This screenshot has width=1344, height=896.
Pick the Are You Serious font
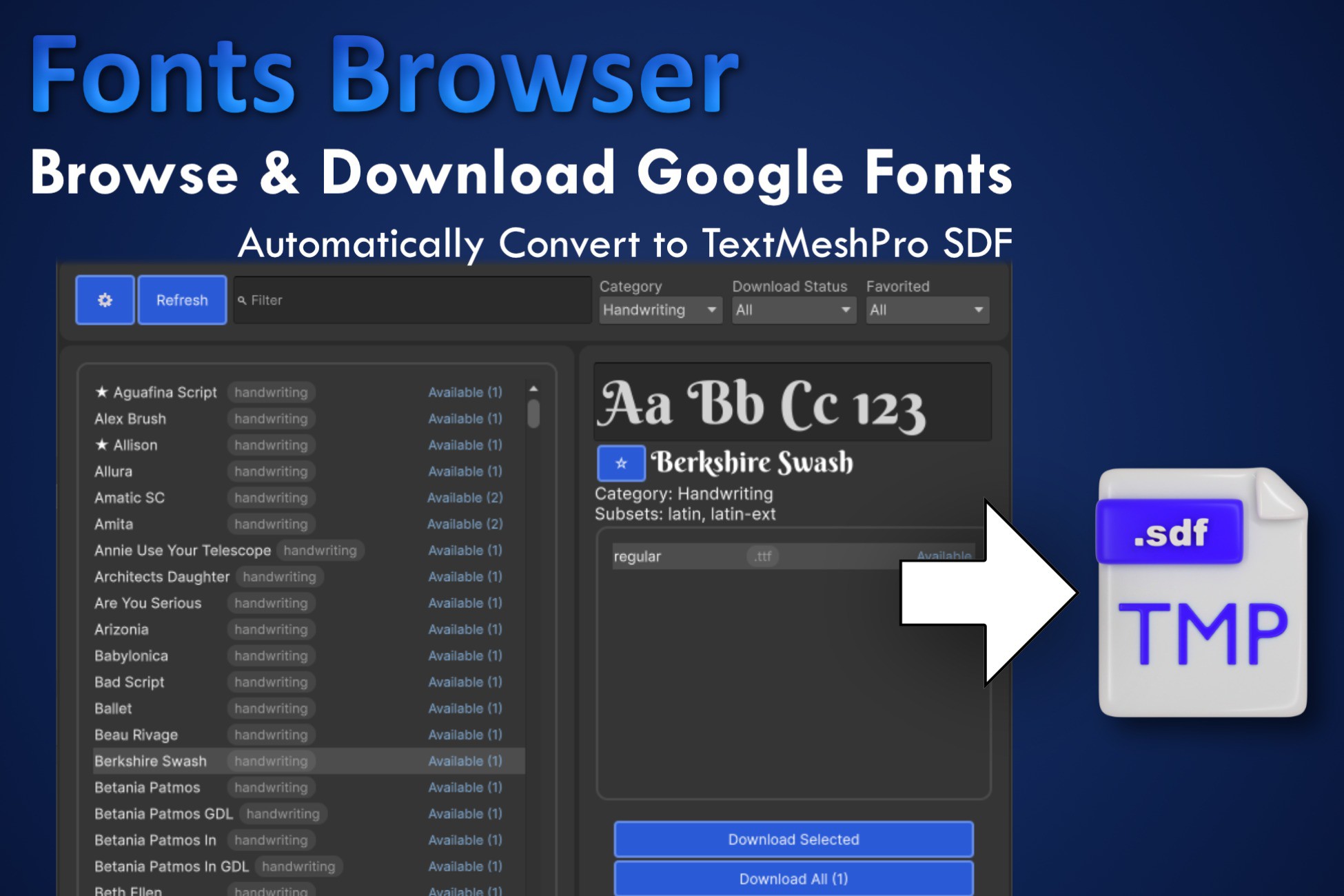coord(309,603)
